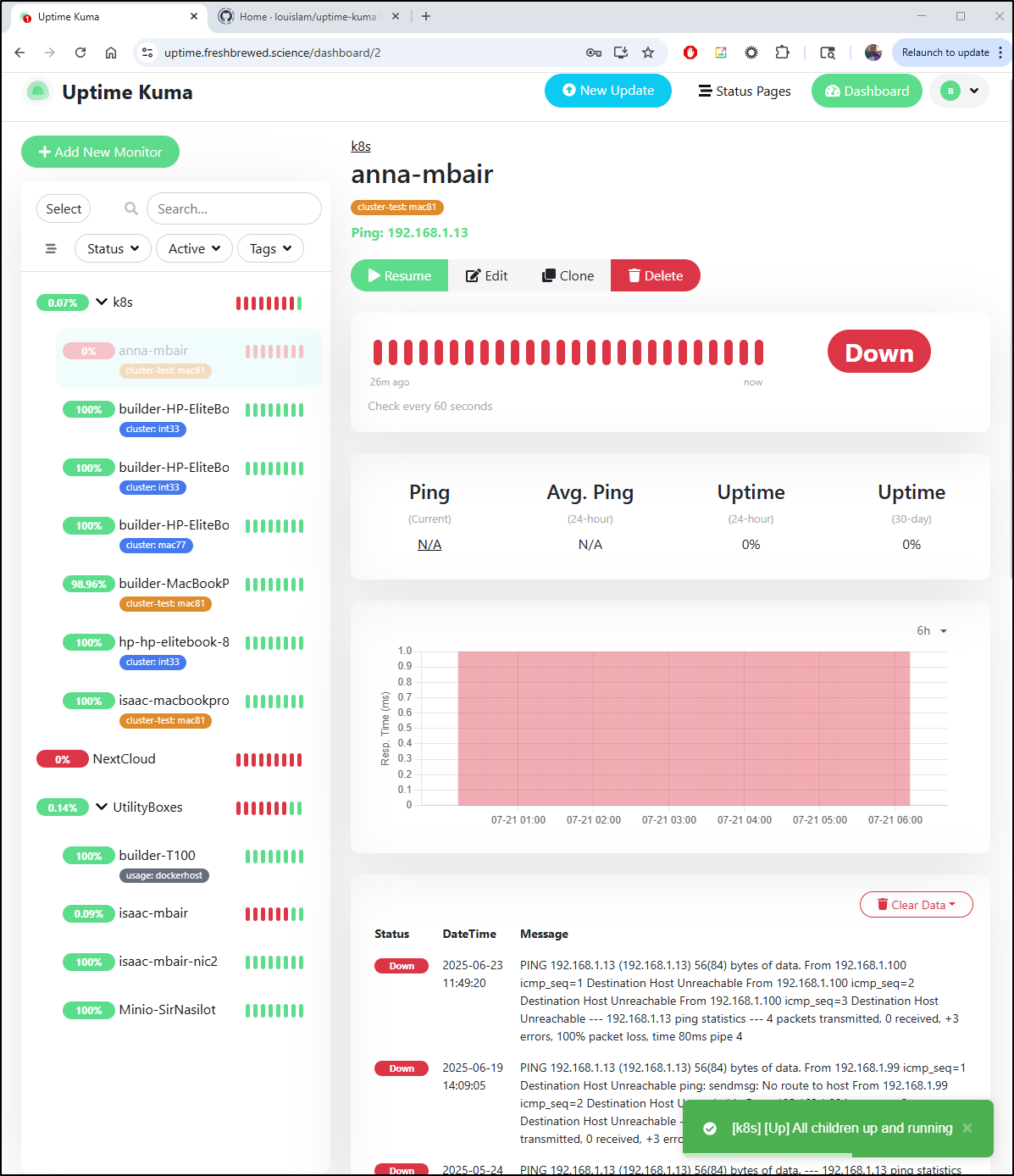Click Add New Monitor
Image resolution: width=1014 pixels, height=1176 pixels.
coord(100,152)
